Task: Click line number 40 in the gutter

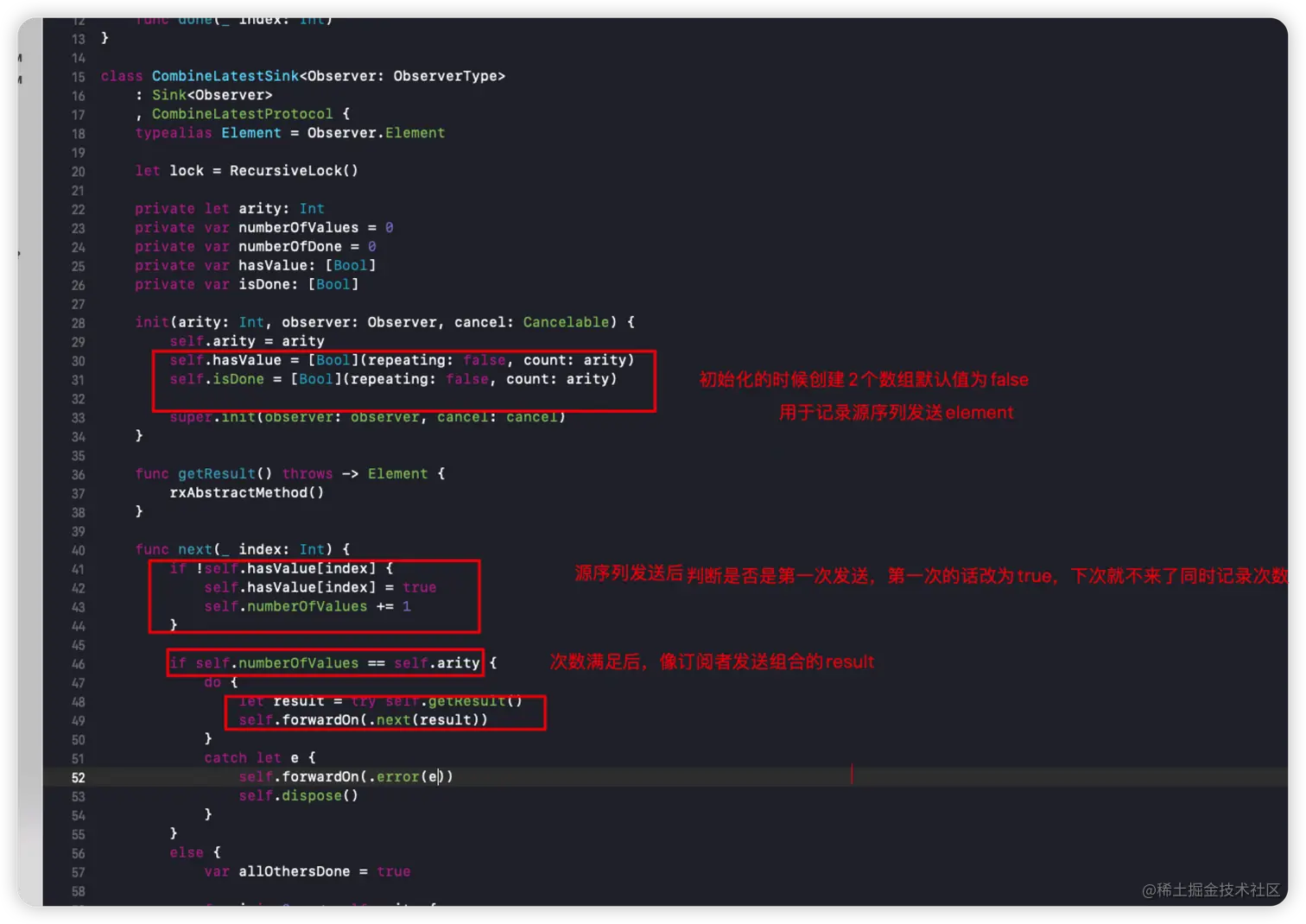Action: 79,550
